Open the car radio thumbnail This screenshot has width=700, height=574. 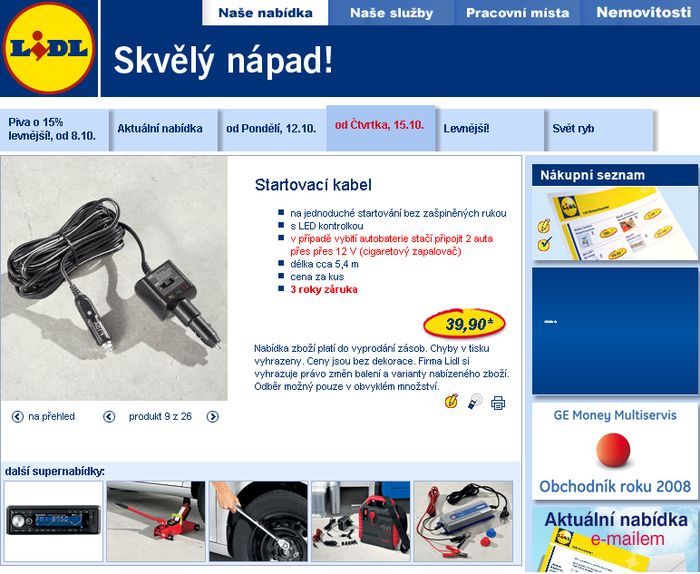point(53,521)
